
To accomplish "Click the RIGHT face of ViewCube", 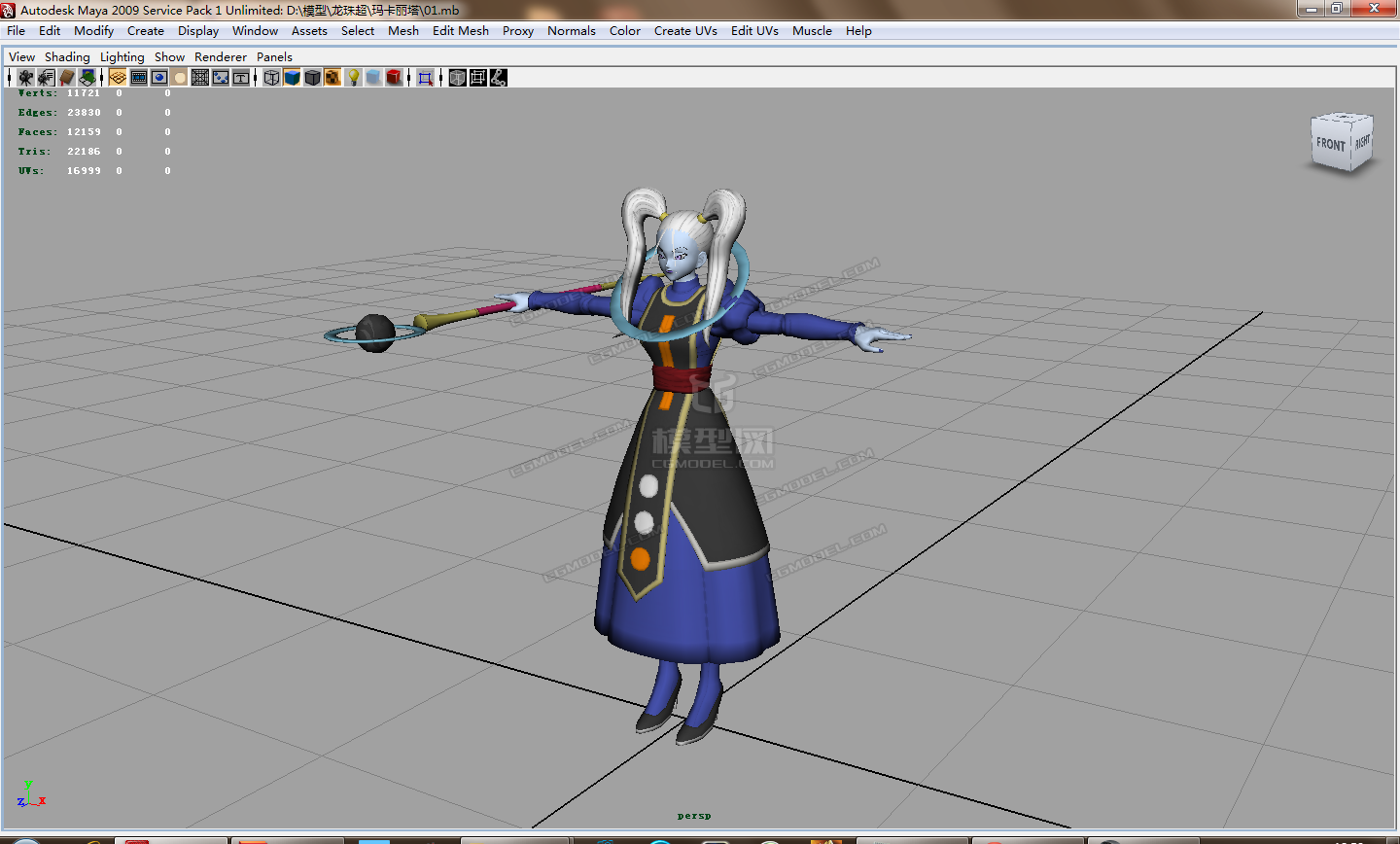I will [1362, 141].
